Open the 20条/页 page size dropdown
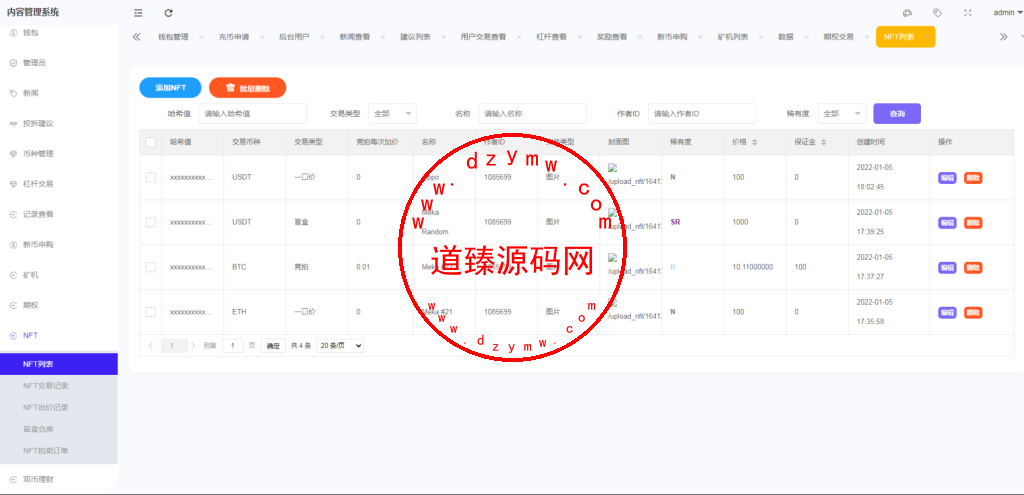 (x=340, y=346)
